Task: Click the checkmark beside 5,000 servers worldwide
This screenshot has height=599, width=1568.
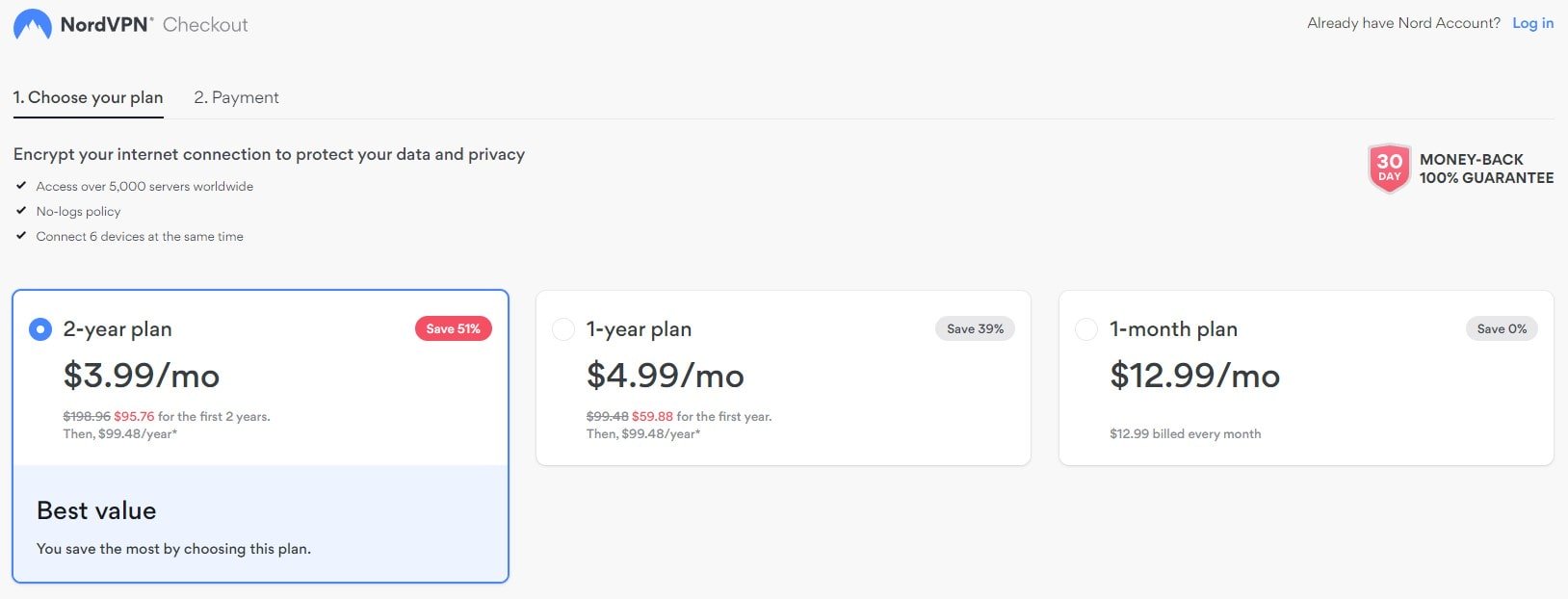Action: click(x=21, y=186)
